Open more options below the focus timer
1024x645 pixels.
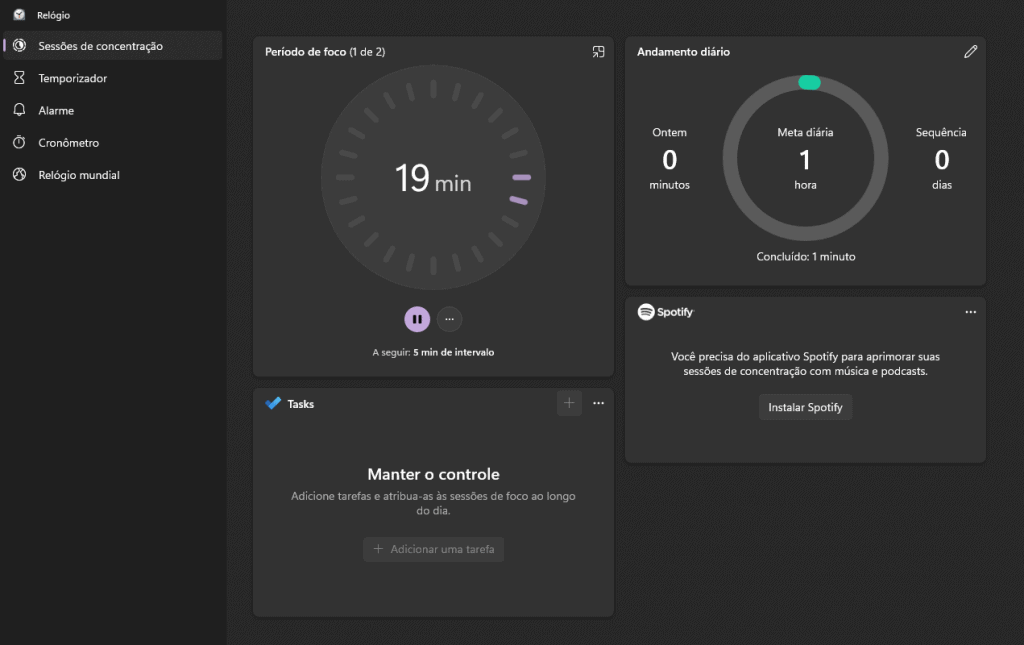(449, 318)
